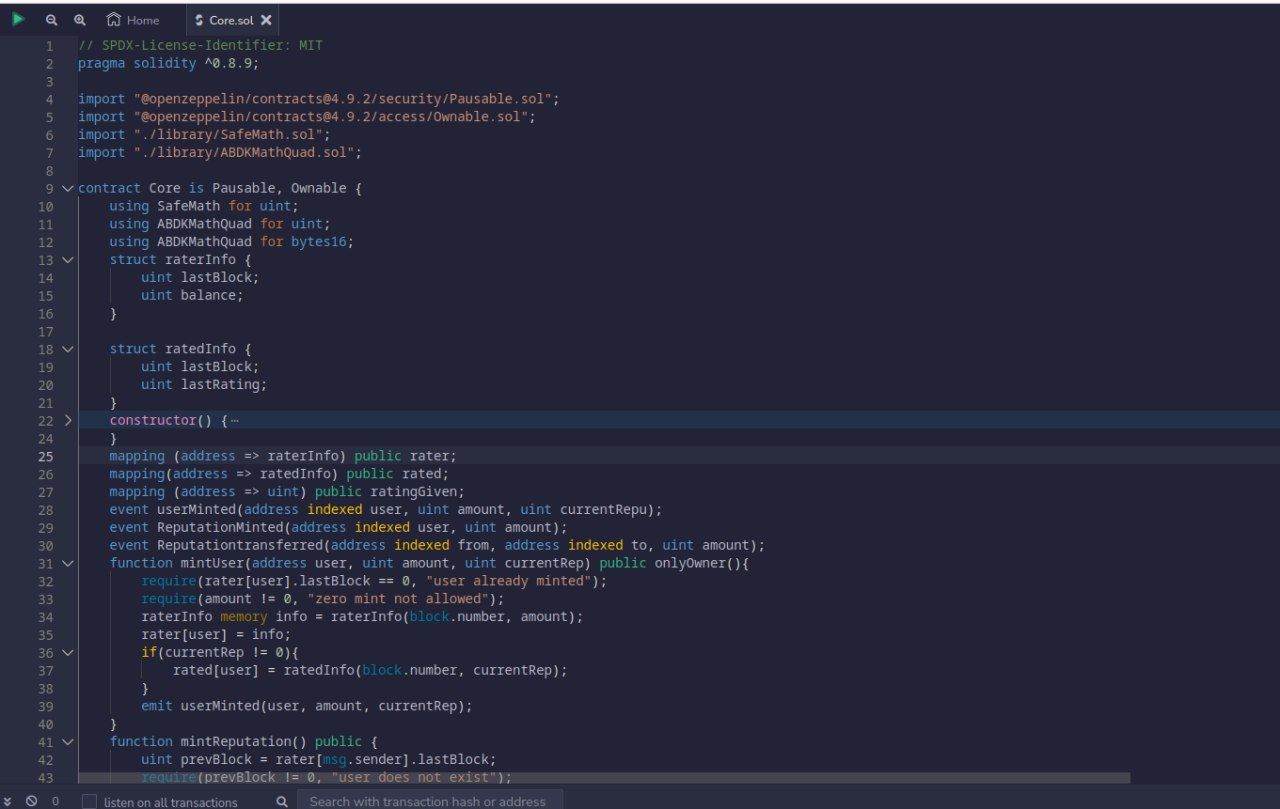Zoom in the editor font
The width and height of the screenshot is (1280, 809).
[x=80, y=20]
